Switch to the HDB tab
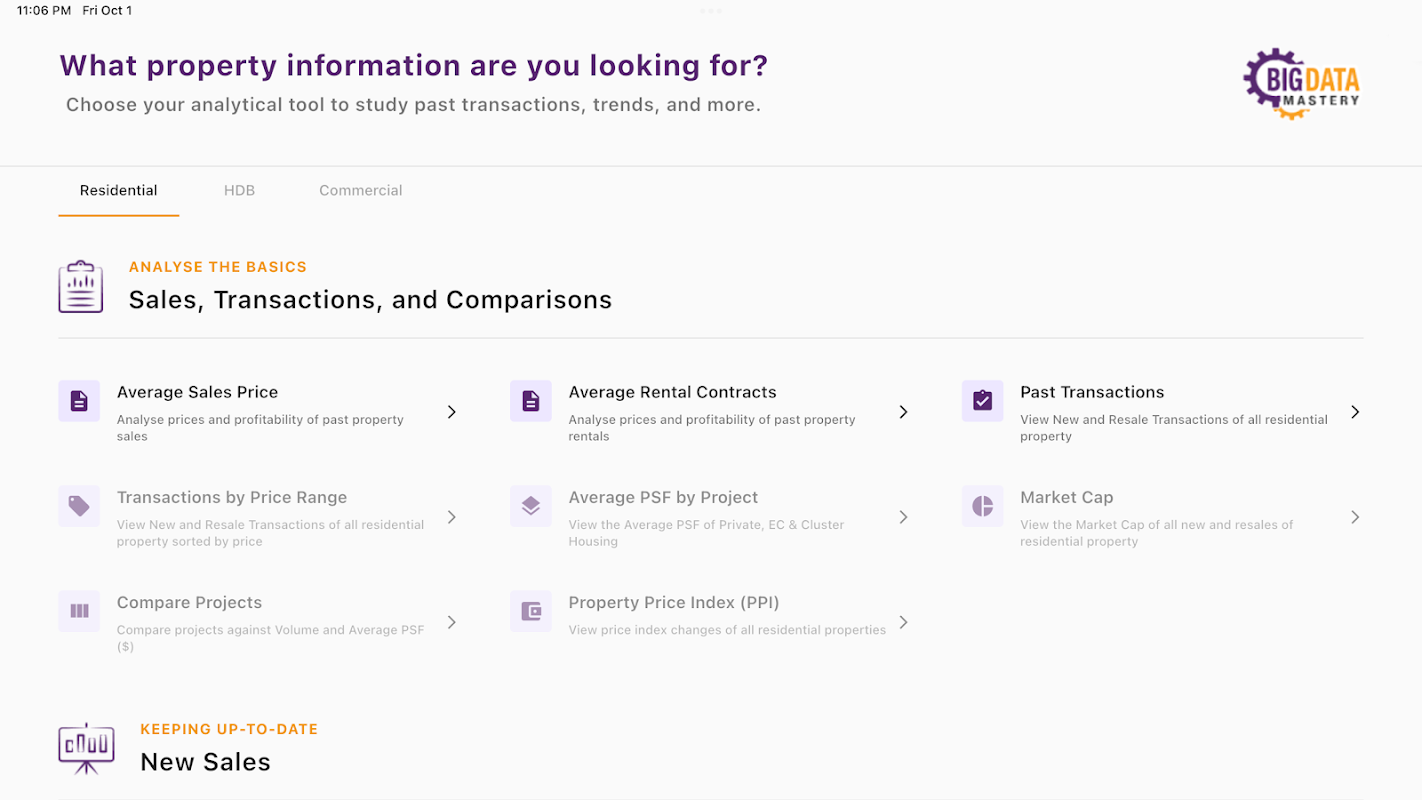The width and height of the screenshot is (1422, 800). (239, 190)
